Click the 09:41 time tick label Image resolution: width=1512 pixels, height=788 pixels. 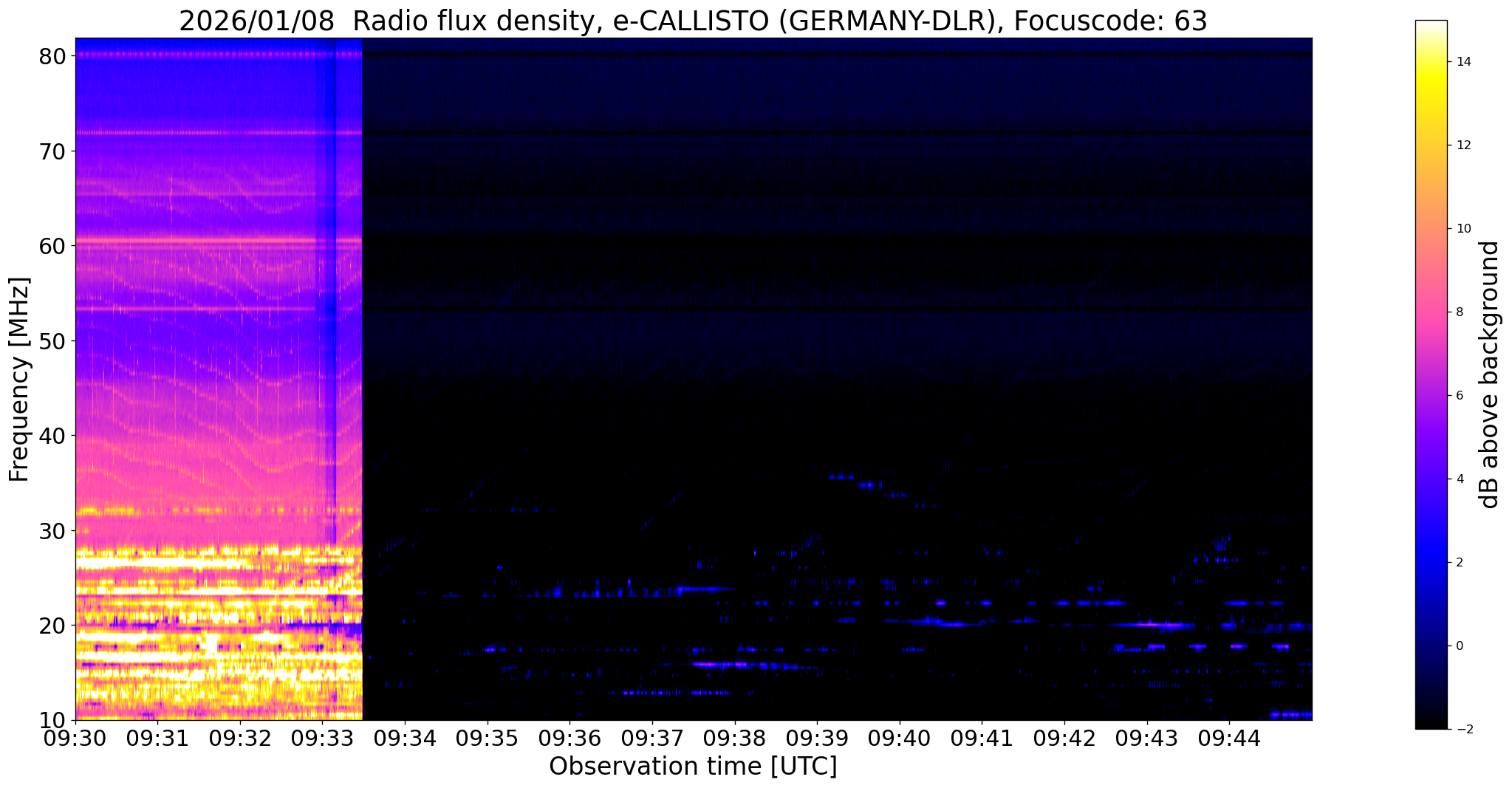point(982,738)
